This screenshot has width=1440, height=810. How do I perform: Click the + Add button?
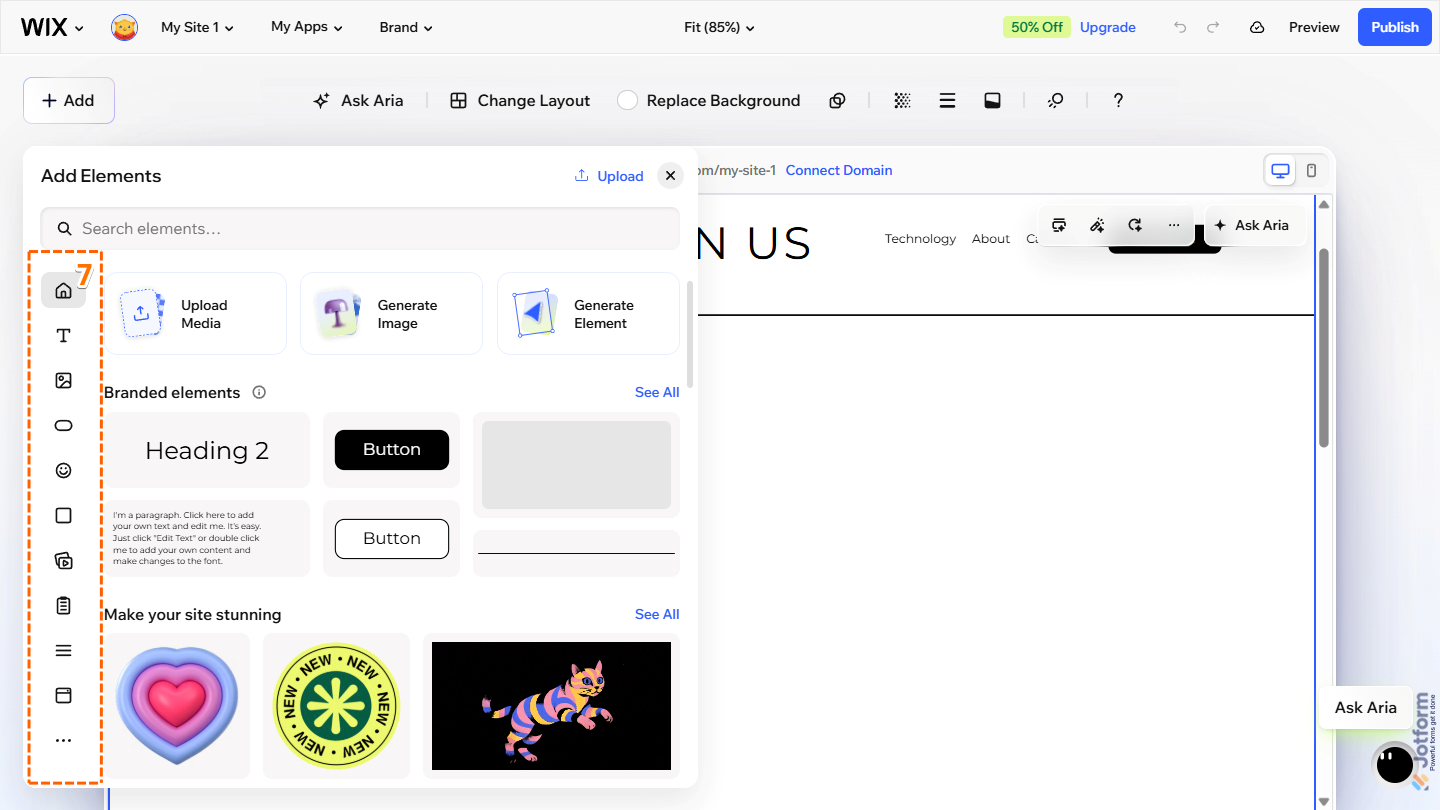[x=69, y=100]
